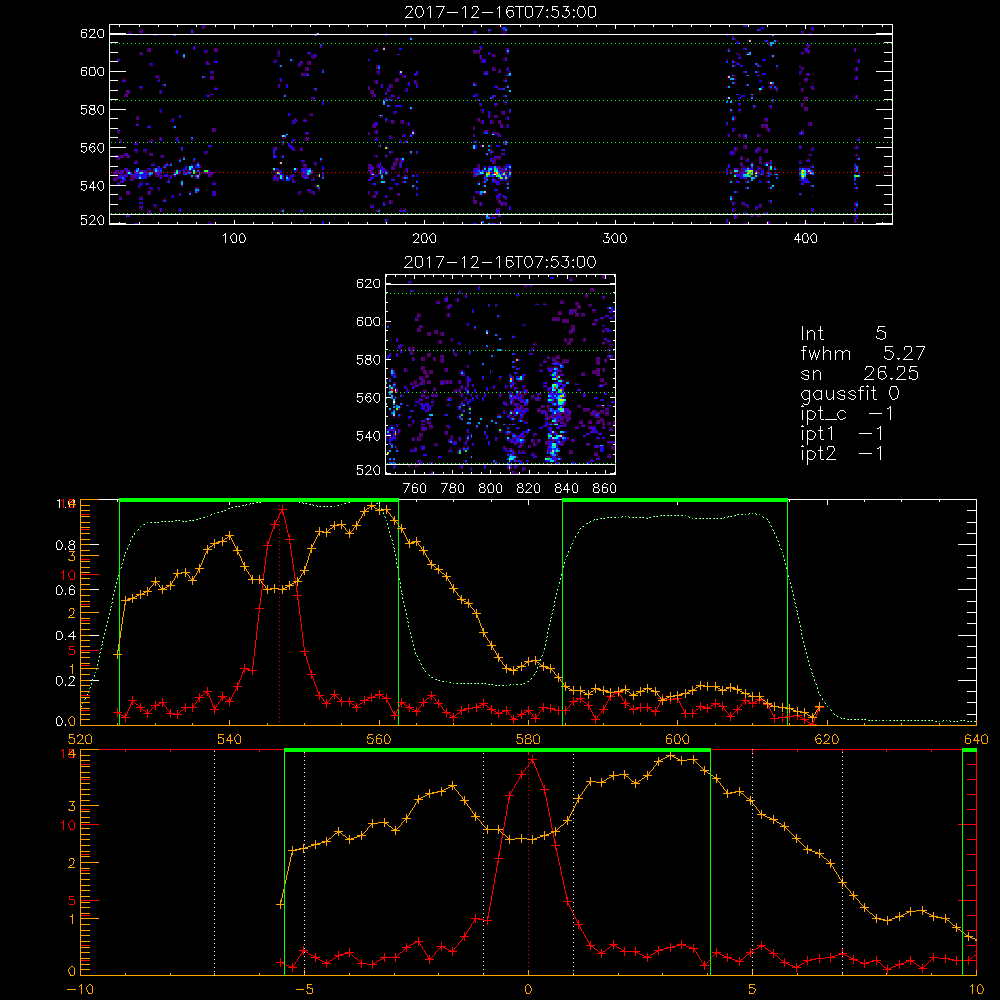
Task: Click y-axis label 620 of the top image
Action: click(x=92, y=33)
